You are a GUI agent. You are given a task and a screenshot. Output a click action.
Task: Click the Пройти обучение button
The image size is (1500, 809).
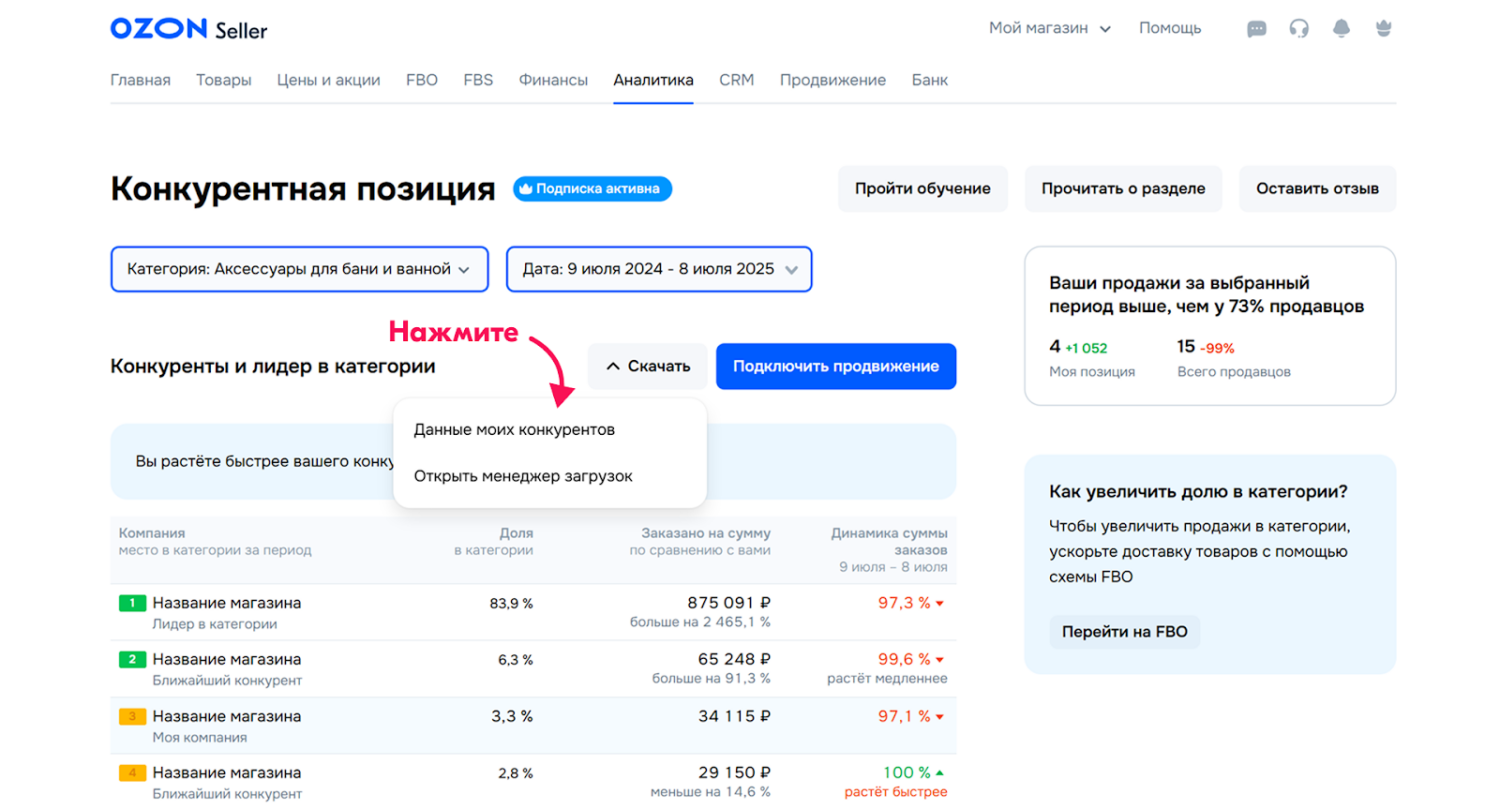click(x=922, y=188)
